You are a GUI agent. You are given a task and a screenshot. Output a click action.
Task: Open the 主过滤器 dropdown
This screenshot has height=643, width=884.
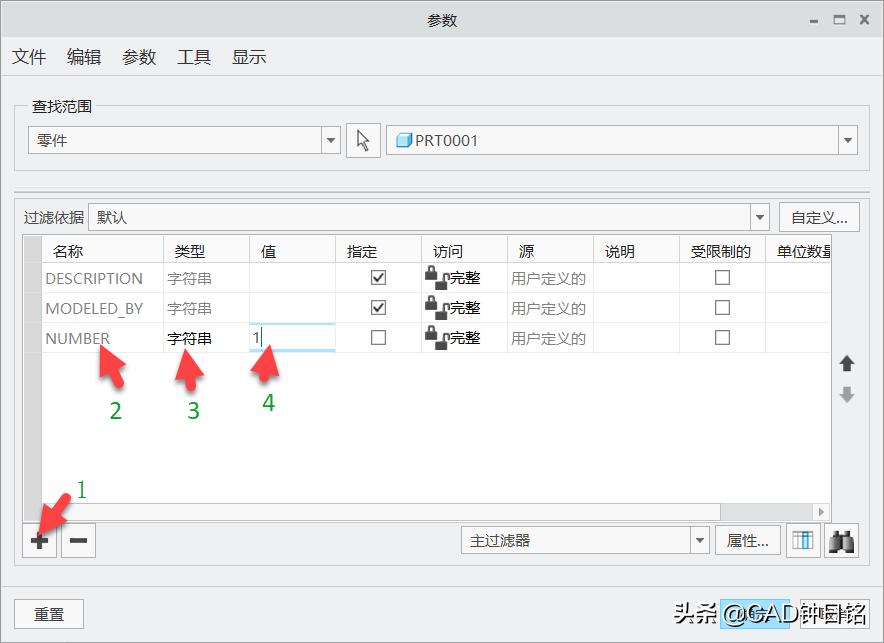[700, 539]
